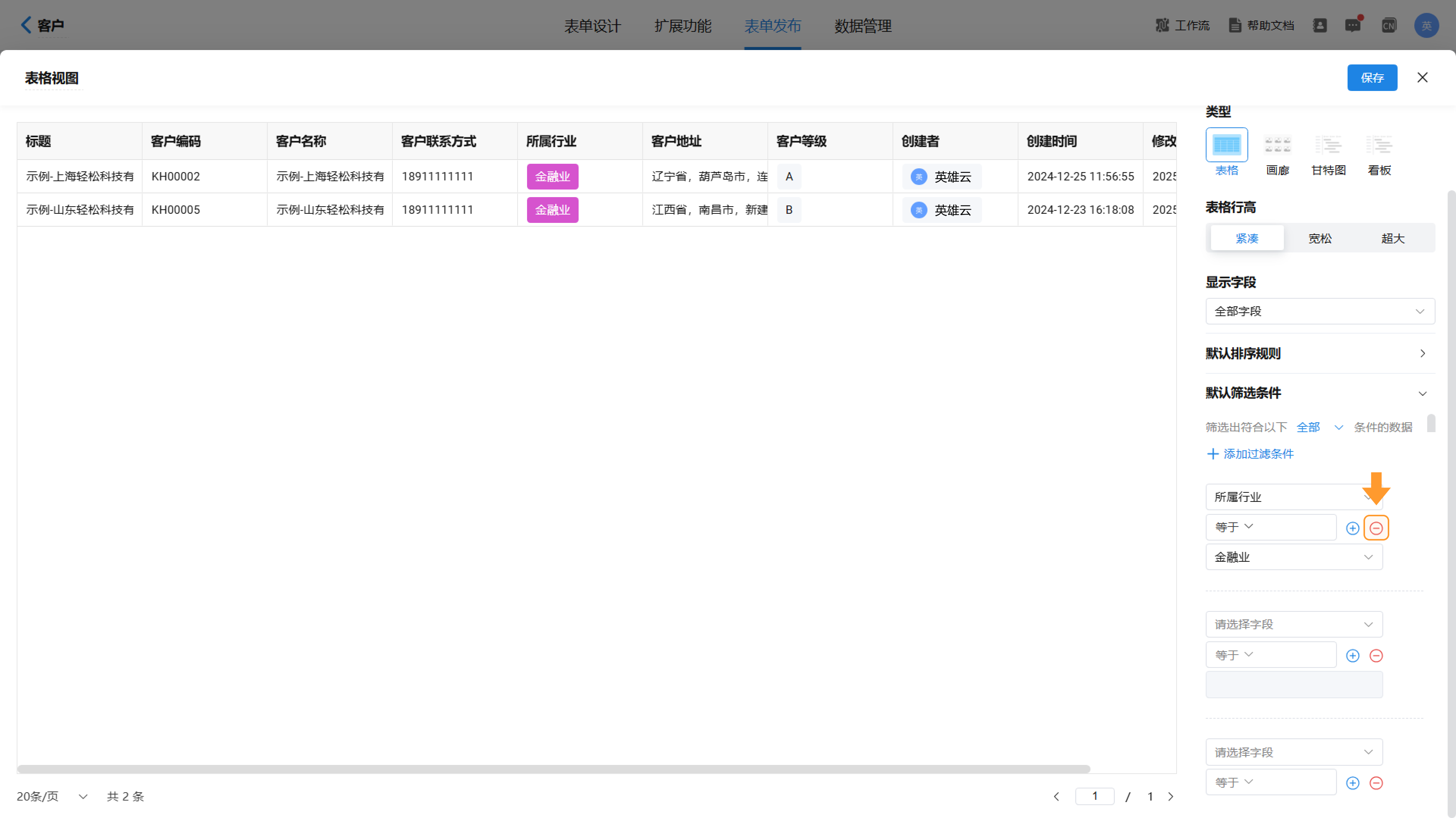The image size is (1456, 818).
Task: Switch to the 扩展功能 tab
Action: (x=683, y=26)
